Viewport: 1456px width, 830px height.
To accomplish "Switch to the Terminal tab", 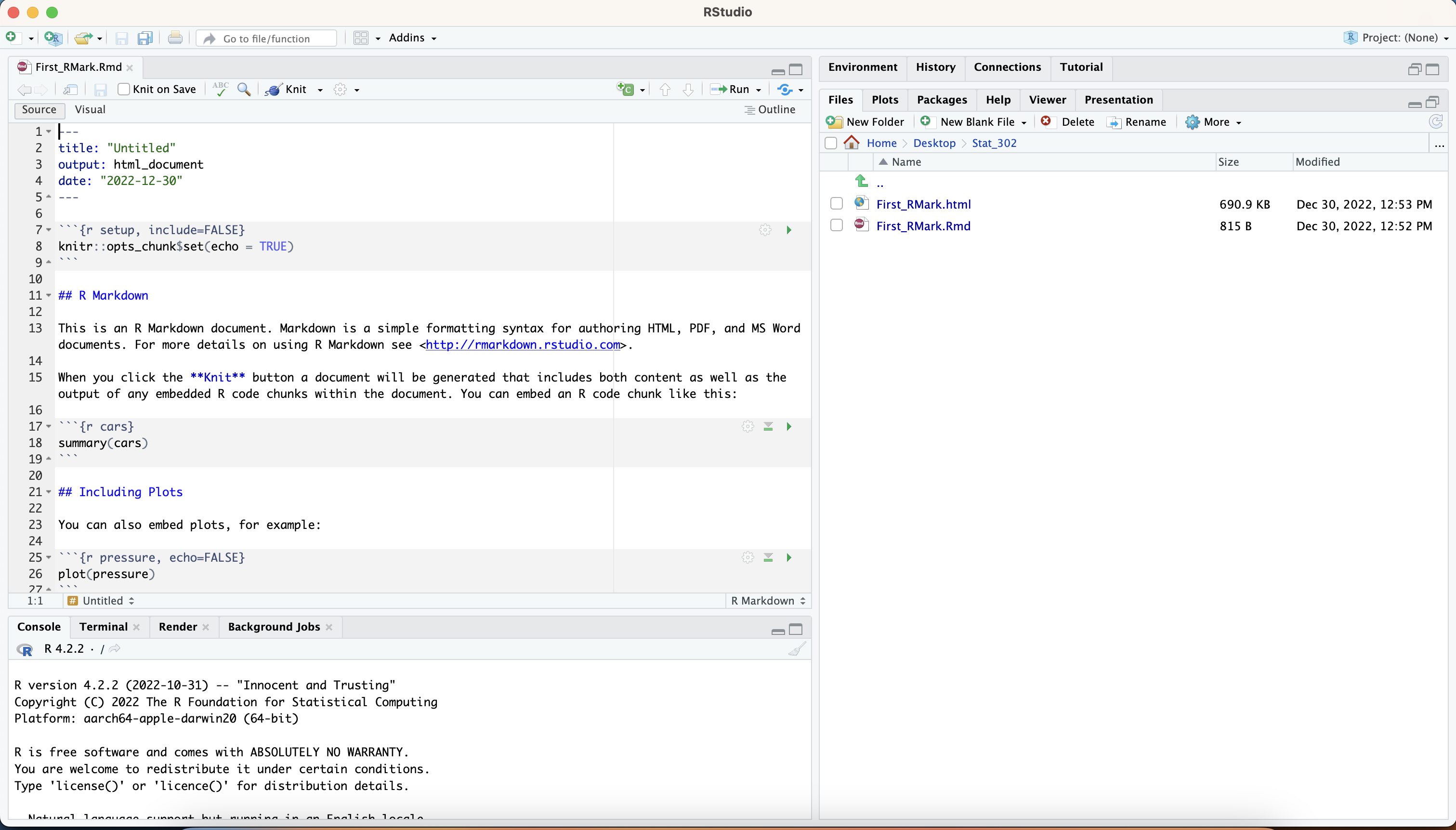I will [x=103, y=627].
